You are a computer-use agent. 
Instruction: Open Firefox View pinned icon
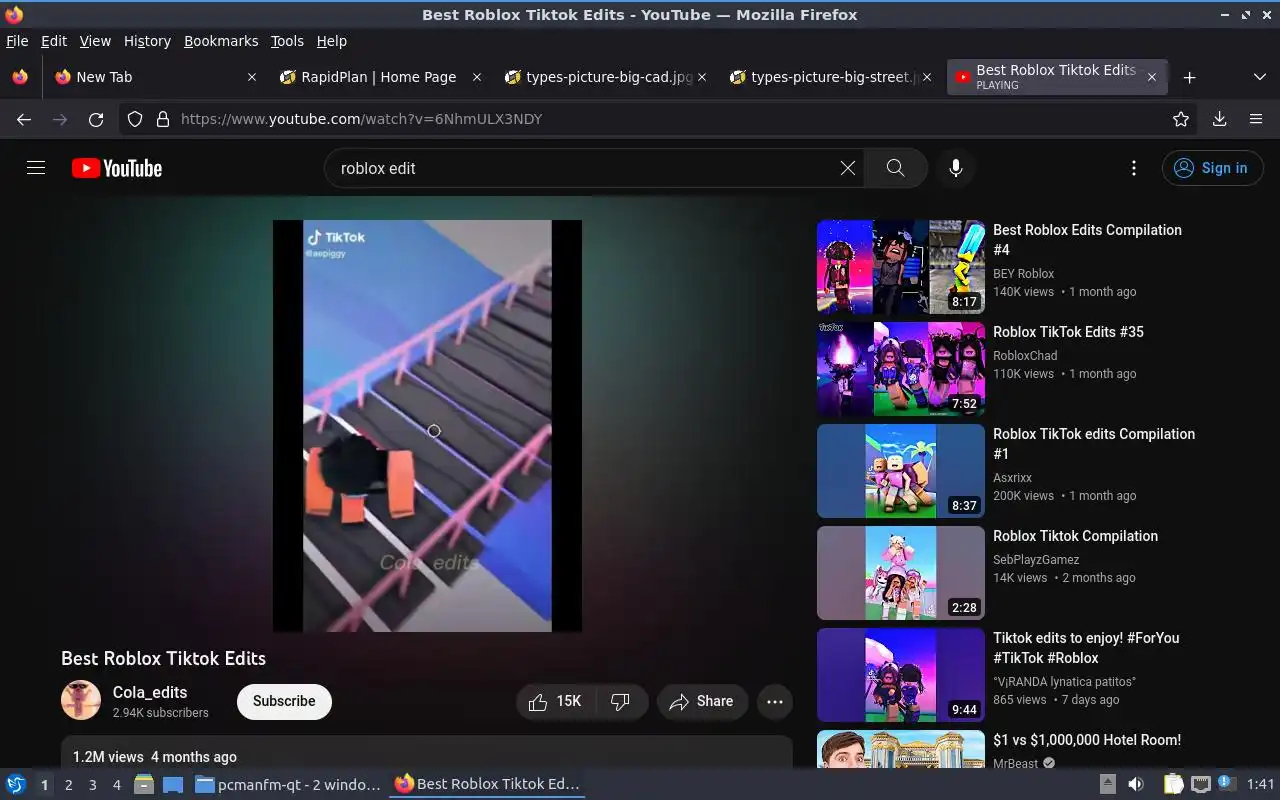19,77
